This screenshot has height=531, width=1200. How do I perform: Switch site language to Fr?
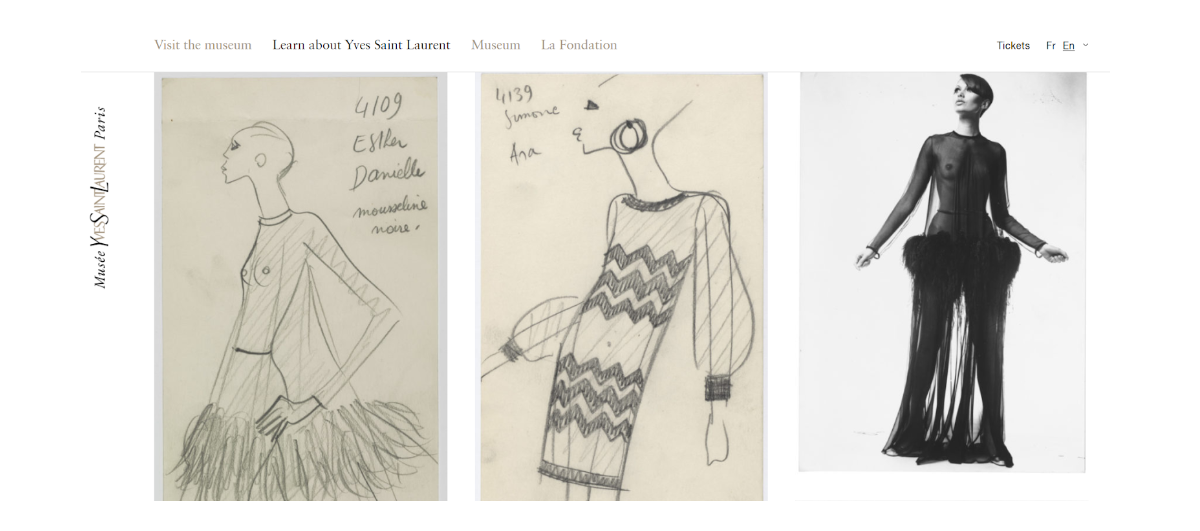tap(1051, 46)
